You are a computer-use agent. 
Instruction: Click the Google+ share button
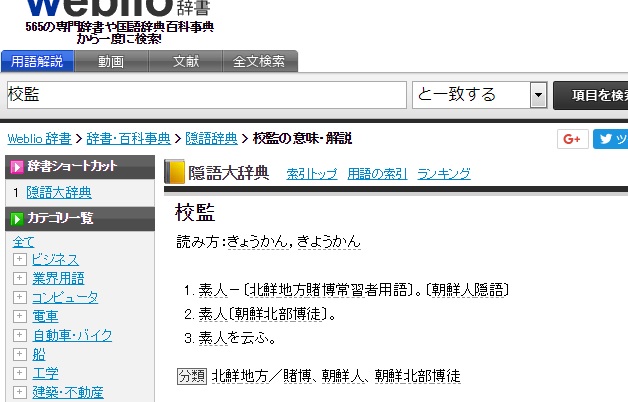572,139
